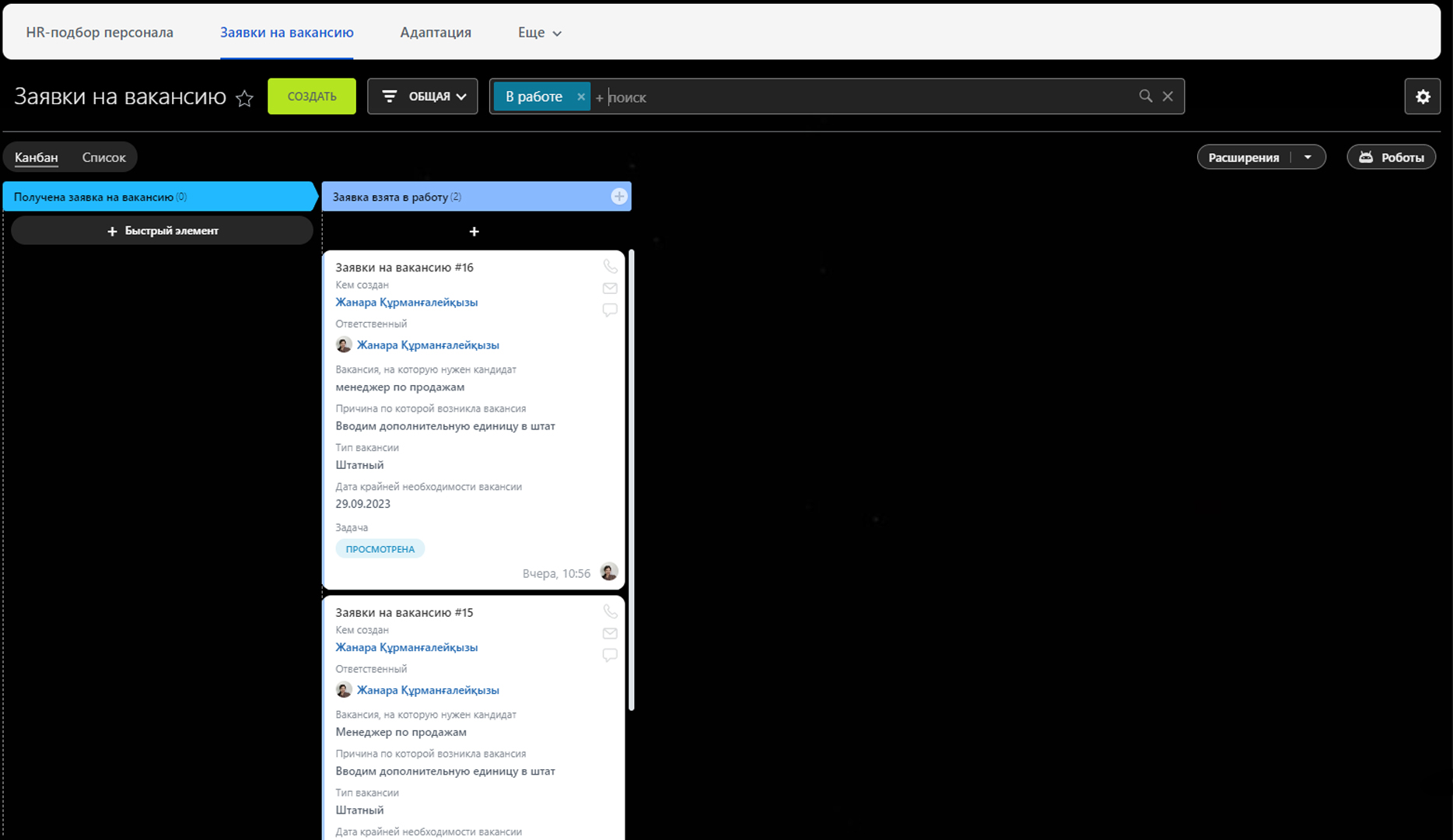Click email icon on request #16 card
This screenshot has height=840, width=1453.
(610, 289)
